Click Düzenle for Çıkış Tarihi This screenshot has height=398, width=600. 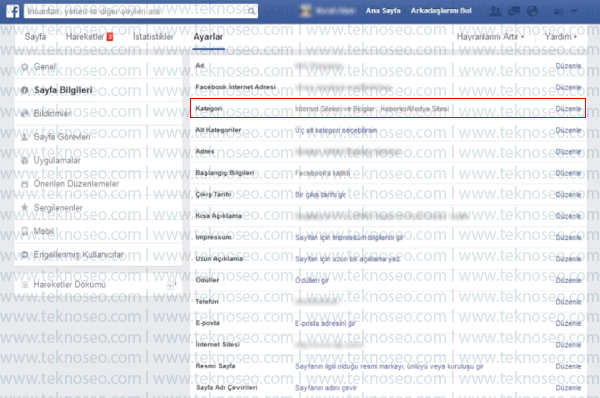point(568,195)
